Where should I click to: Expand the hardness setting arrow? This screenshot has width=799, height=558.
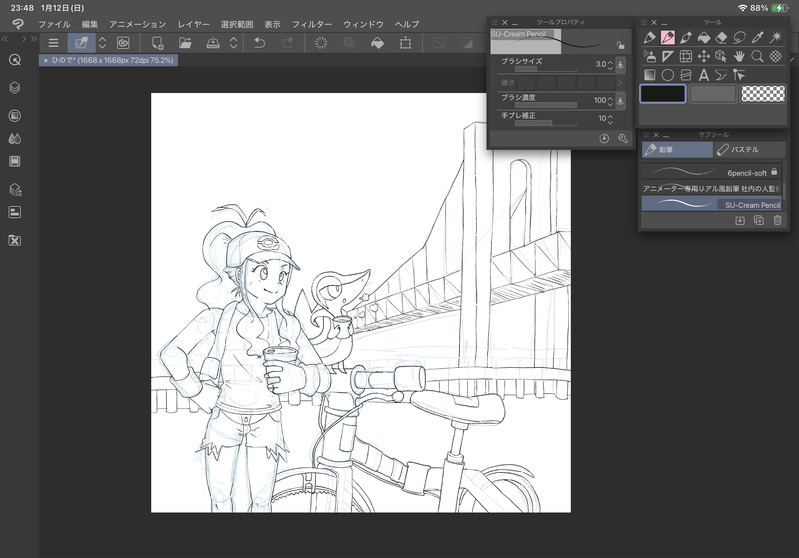click(620, 83)
